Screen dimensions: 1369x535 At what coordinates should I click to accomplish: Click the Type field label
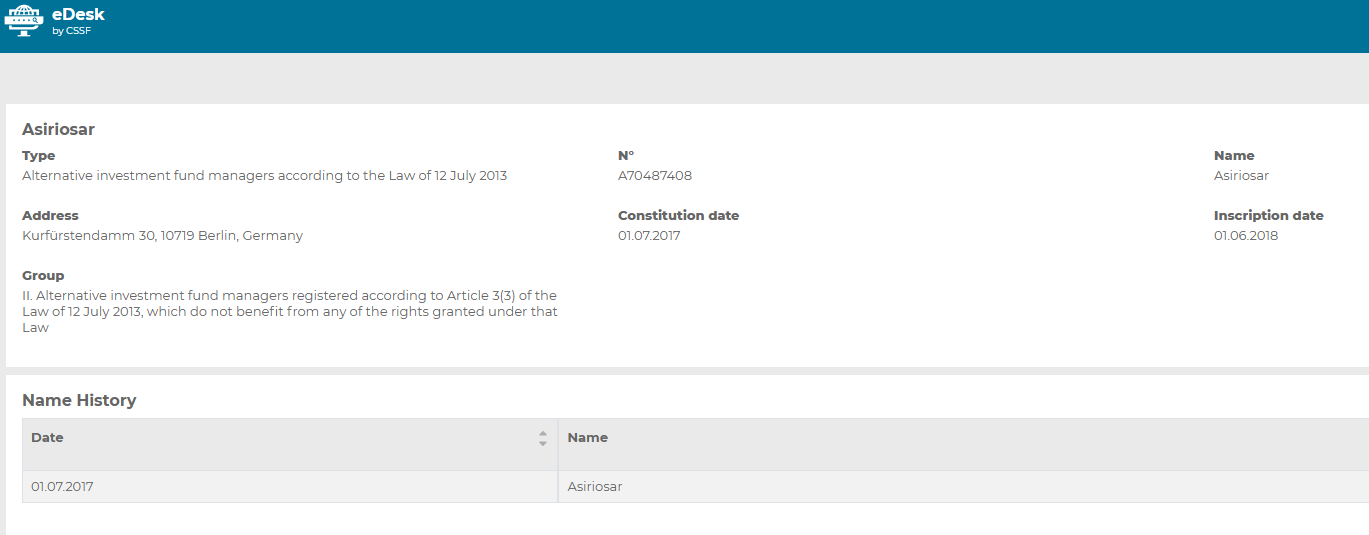coord(39,156)
